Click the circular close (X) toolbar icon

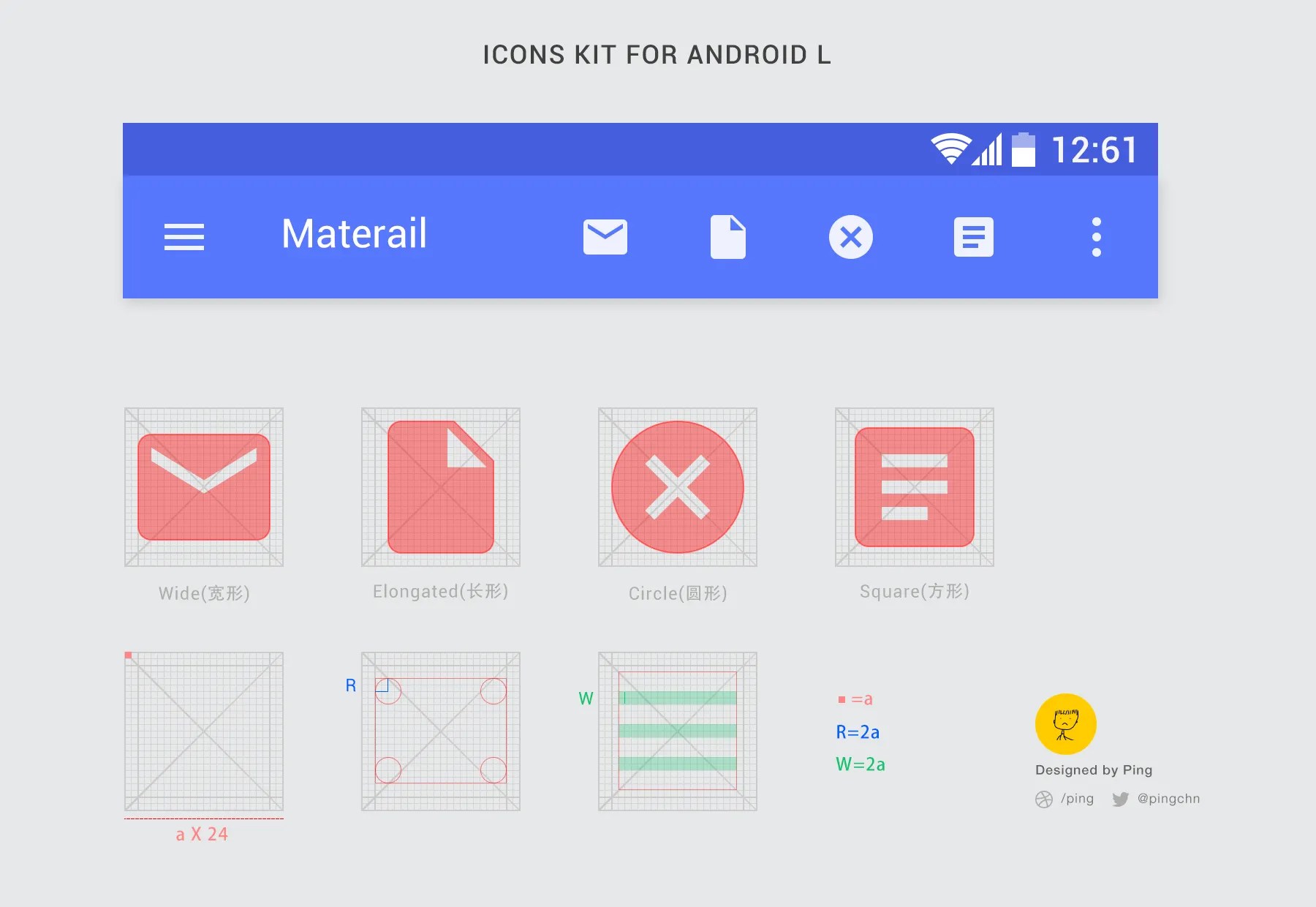pyautogui.click(x=851, y=236)
